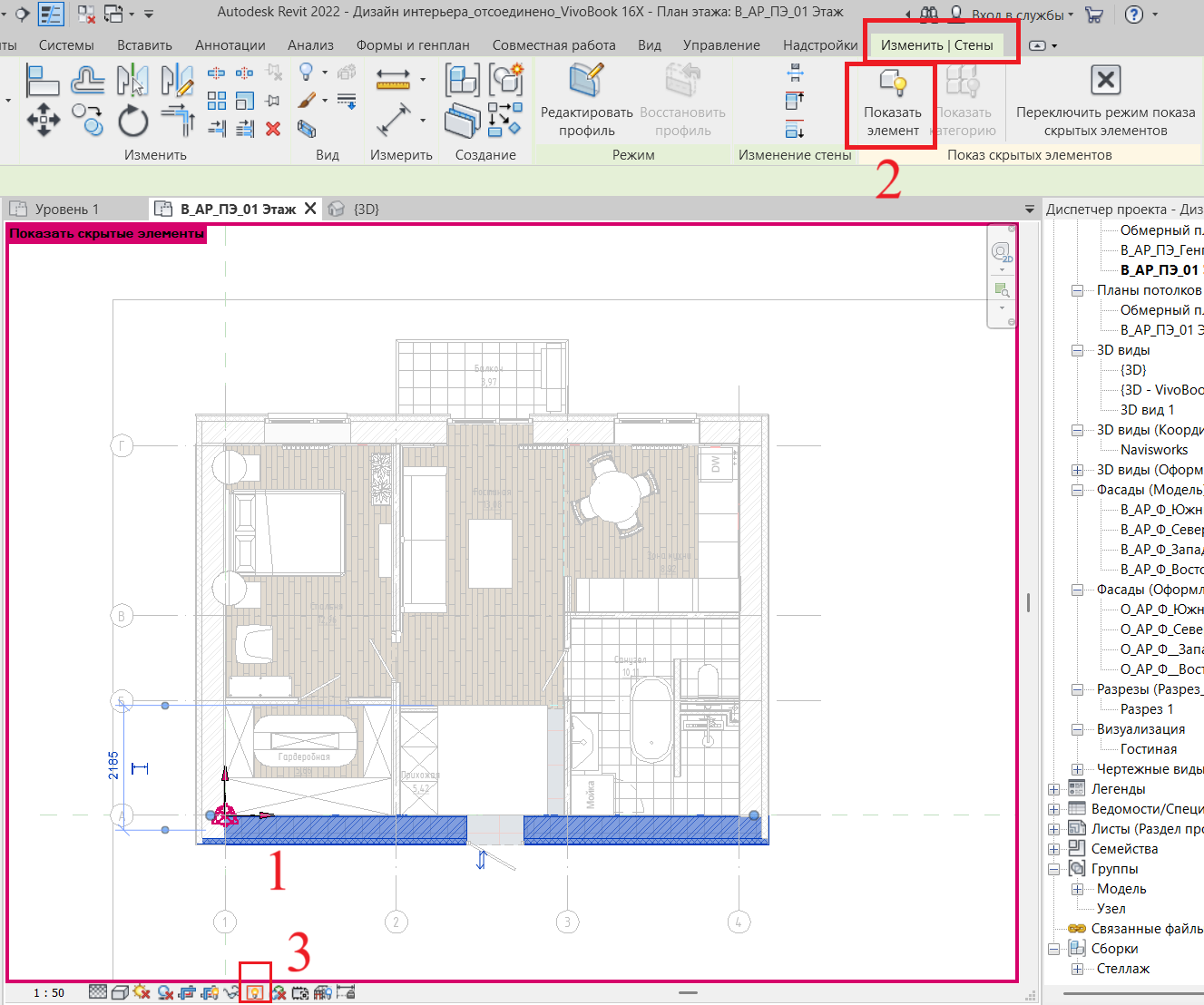1204x1005 pixels.
Task: Click Переключить режим показа скрытых элементов
Action: tap(1105, 102)
